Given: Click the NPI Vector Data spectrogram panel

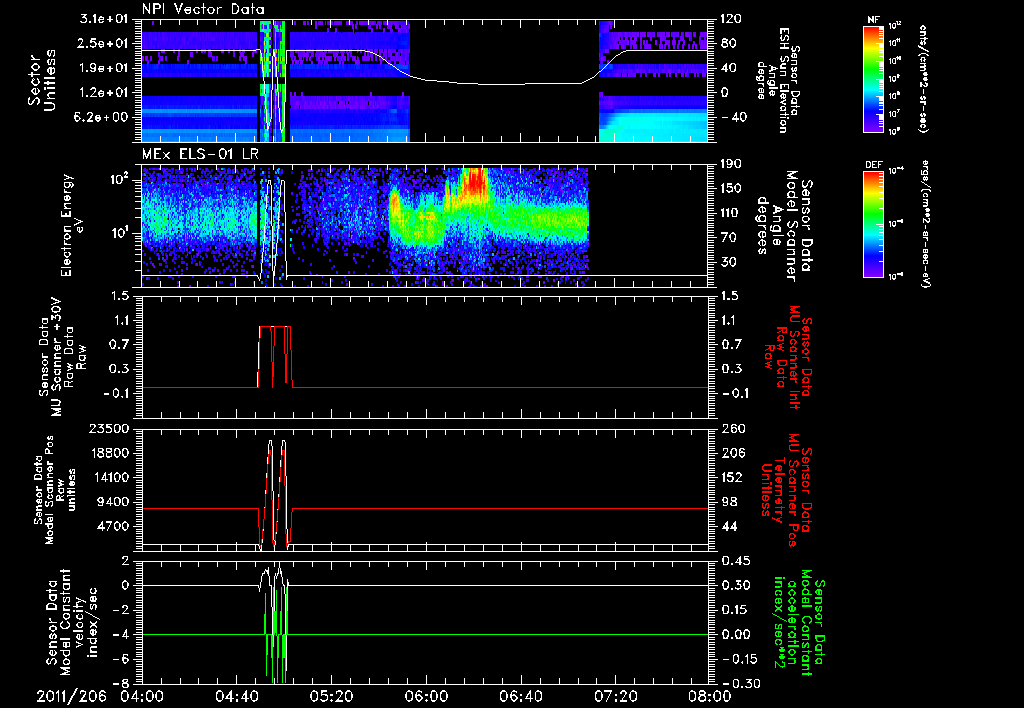Looking at the screenshot, I should pos(424,81).
